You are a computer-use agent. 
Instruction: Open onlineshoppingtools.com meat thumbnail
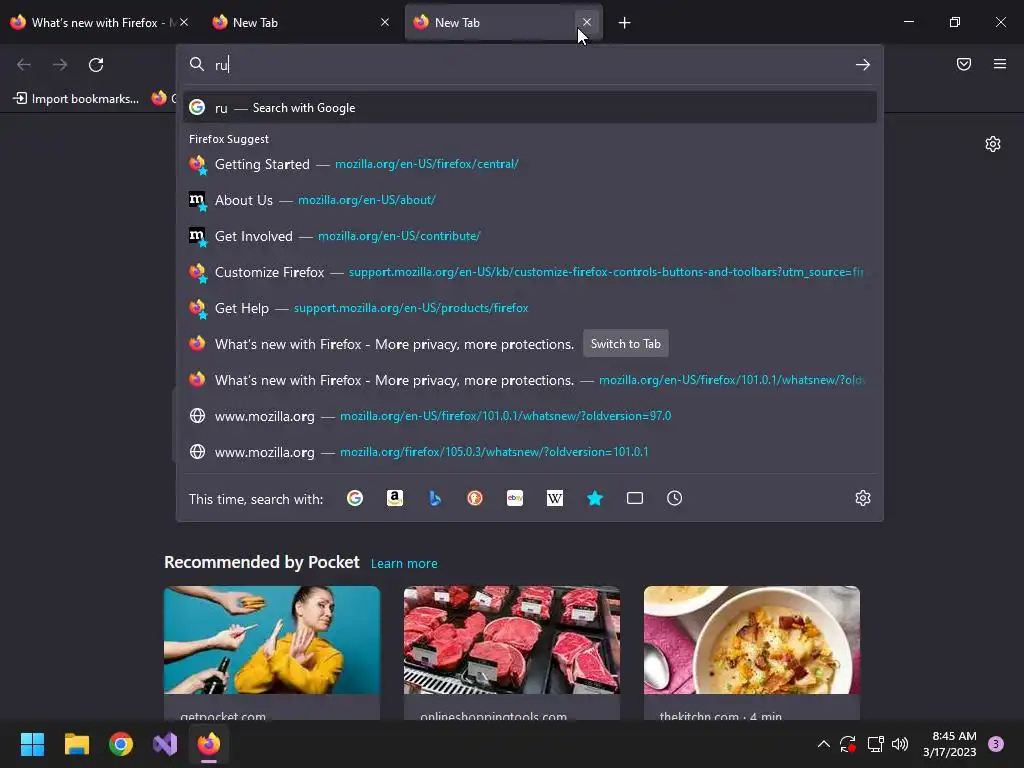coord(511,640)
